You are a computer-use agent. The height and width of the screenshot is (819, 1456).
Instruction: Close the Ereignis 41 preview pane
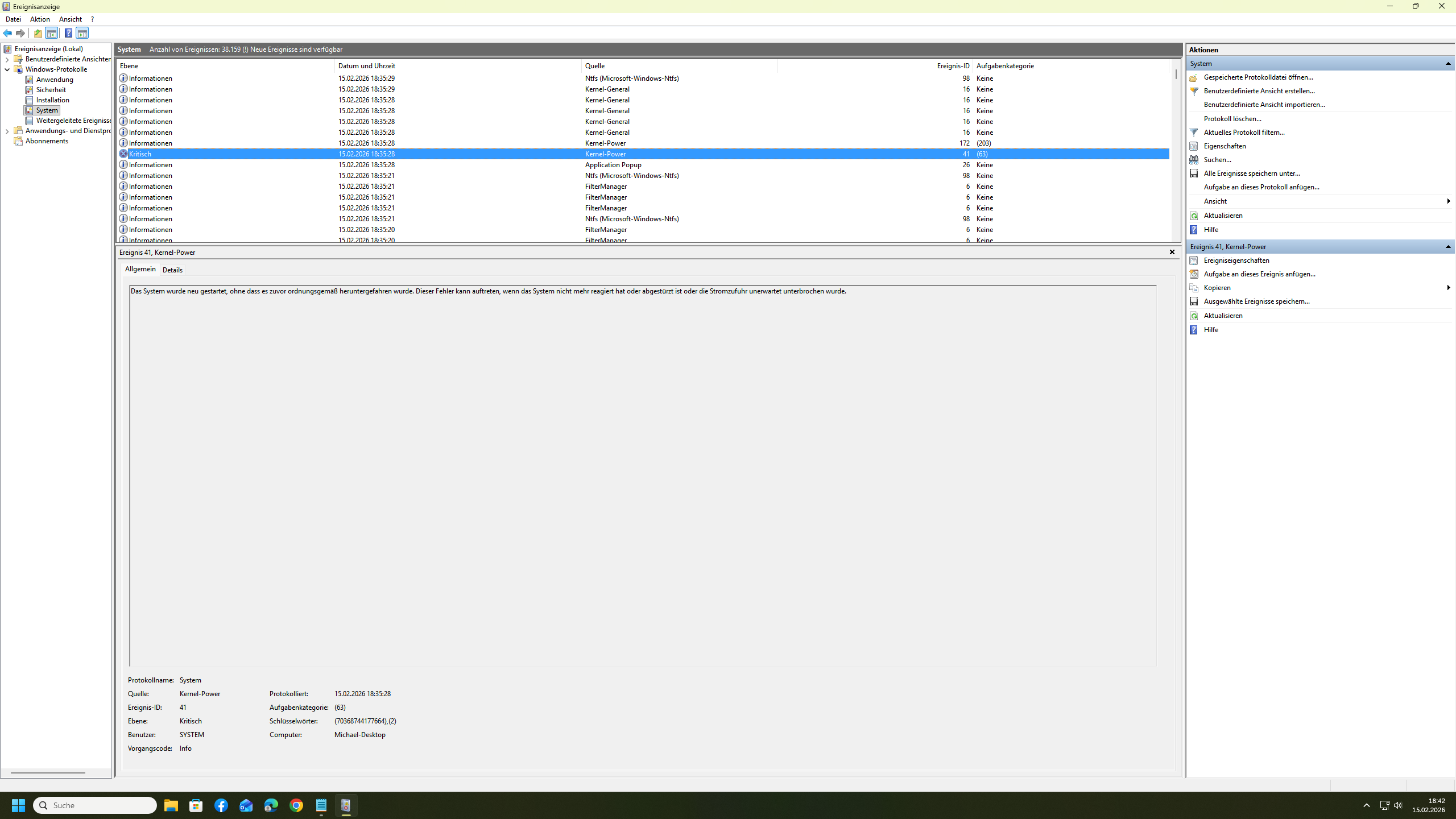[1172, 252]
